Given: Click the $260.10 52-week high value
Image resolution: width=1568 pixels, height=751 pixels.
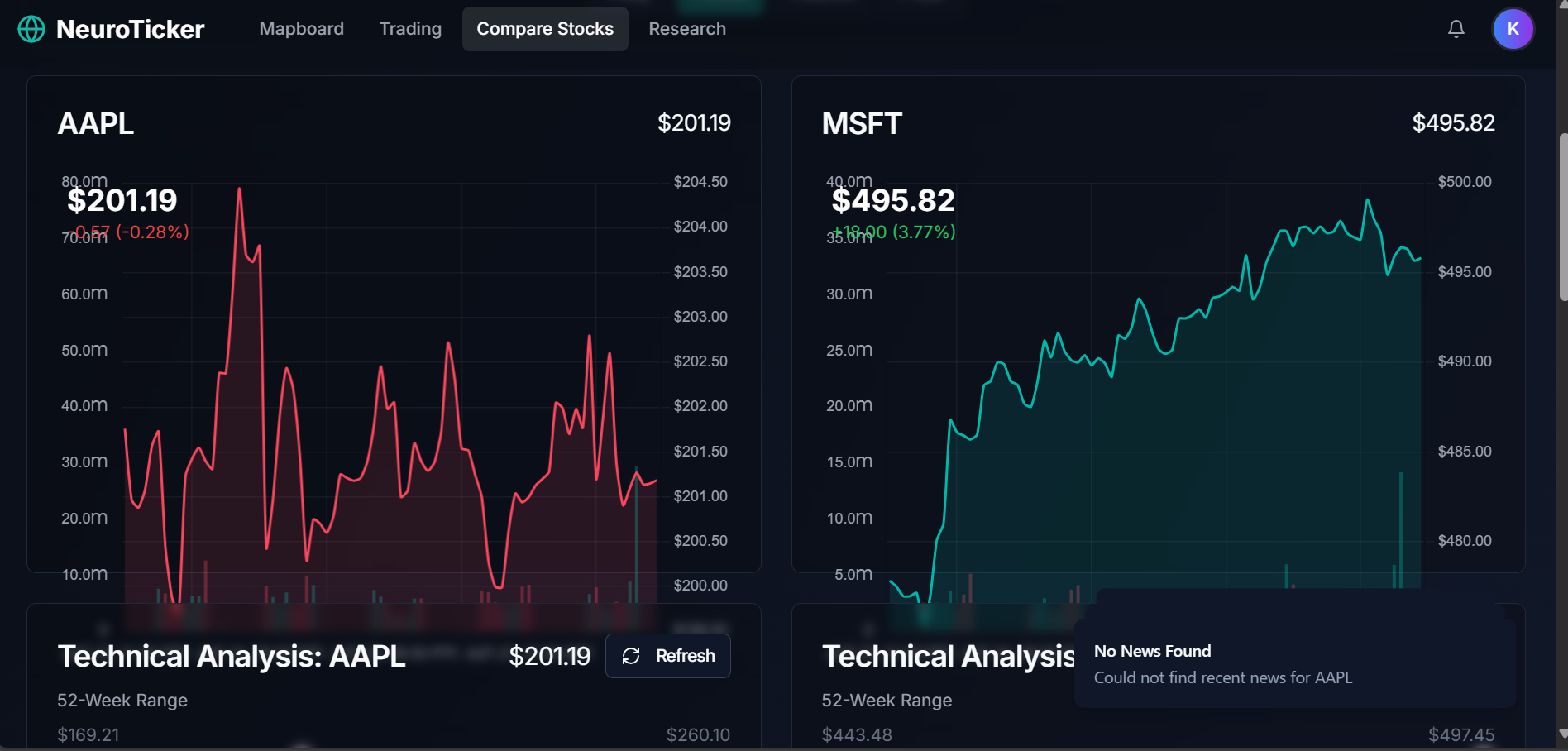Looking at the screenshot, I should 699,734.
